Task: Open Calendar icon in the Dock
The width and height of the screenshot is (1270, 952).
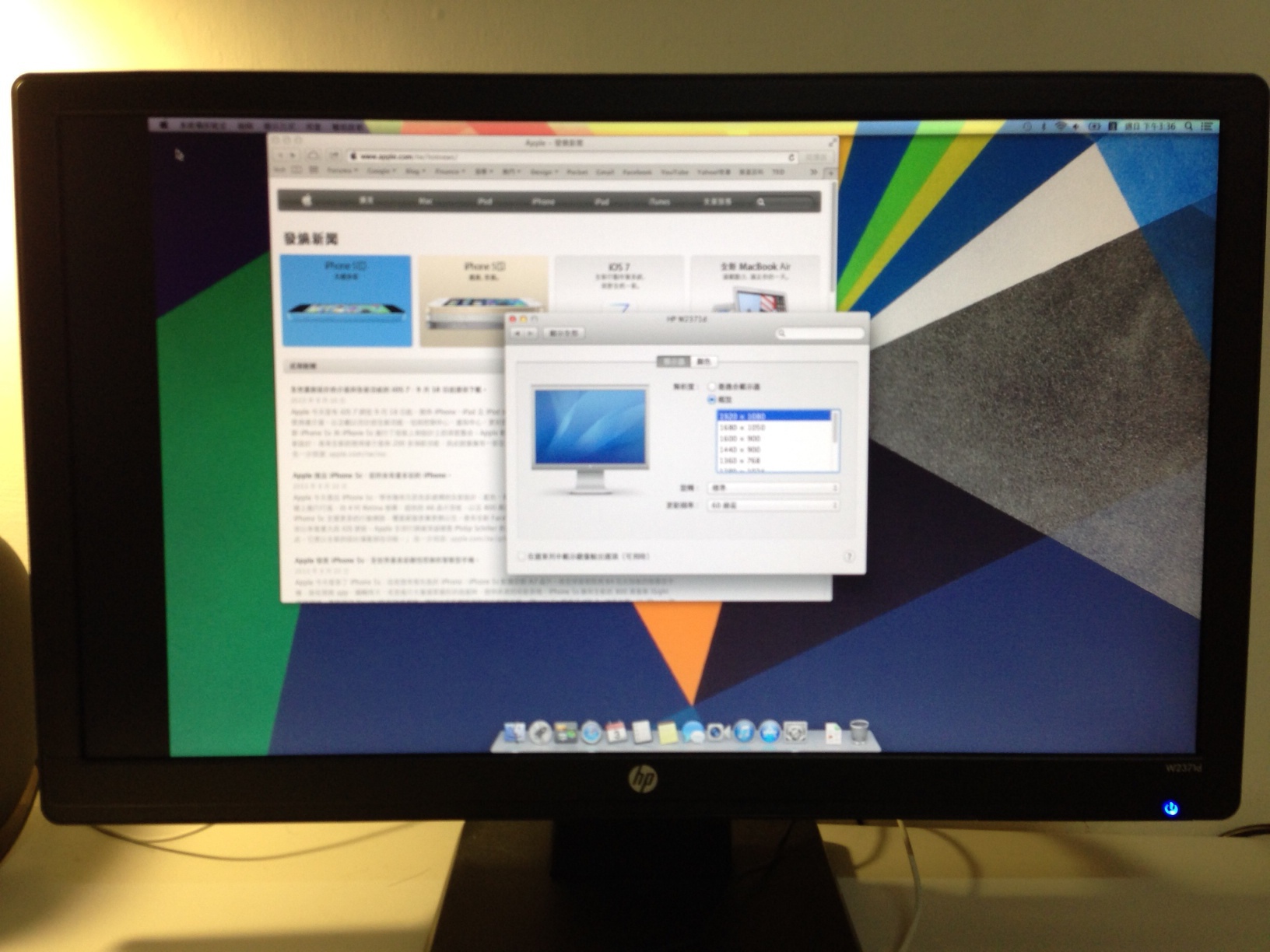Action: [616, 732]
